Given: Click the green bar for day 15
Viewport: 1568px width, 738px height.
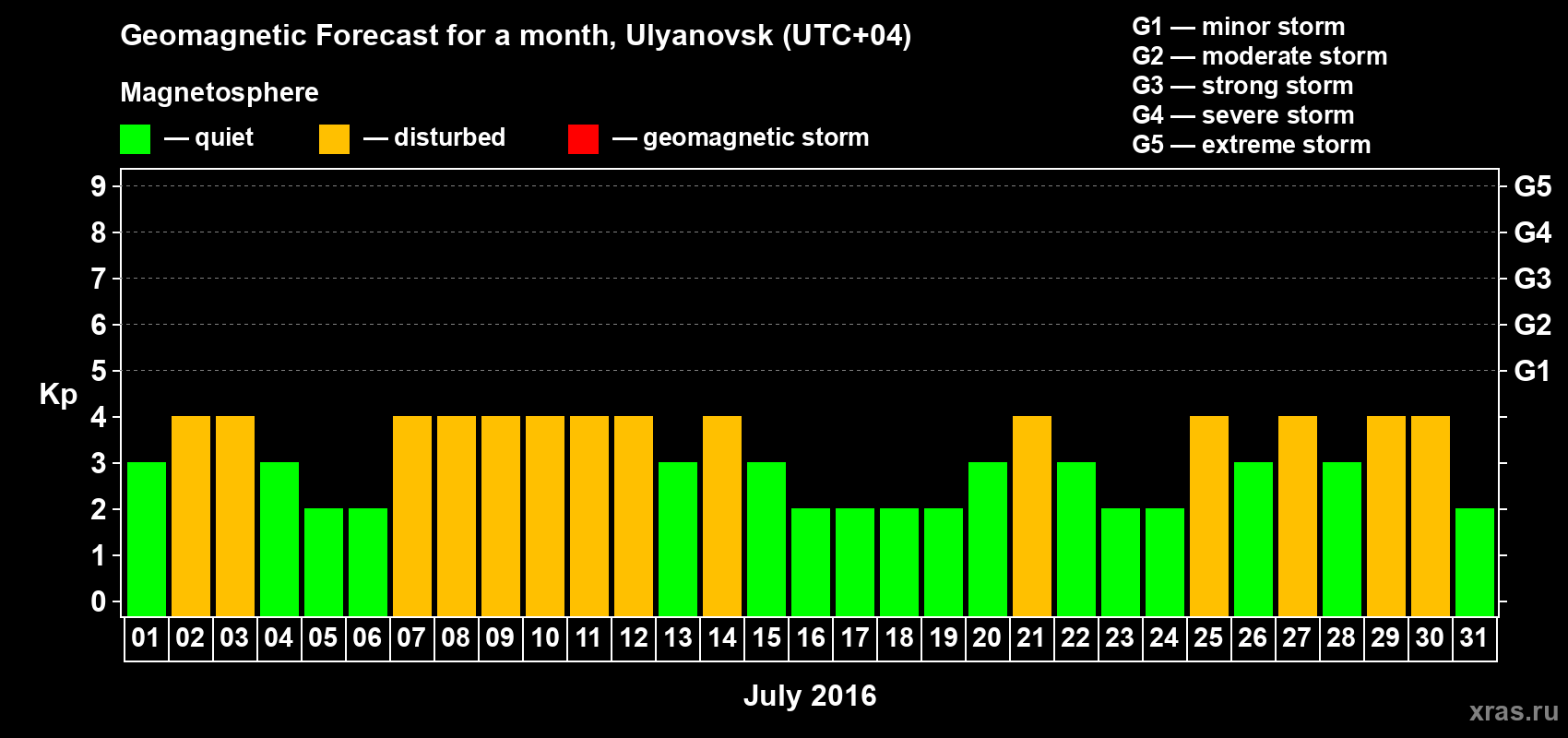Looking at the screenshot, I should click(766, 540).
